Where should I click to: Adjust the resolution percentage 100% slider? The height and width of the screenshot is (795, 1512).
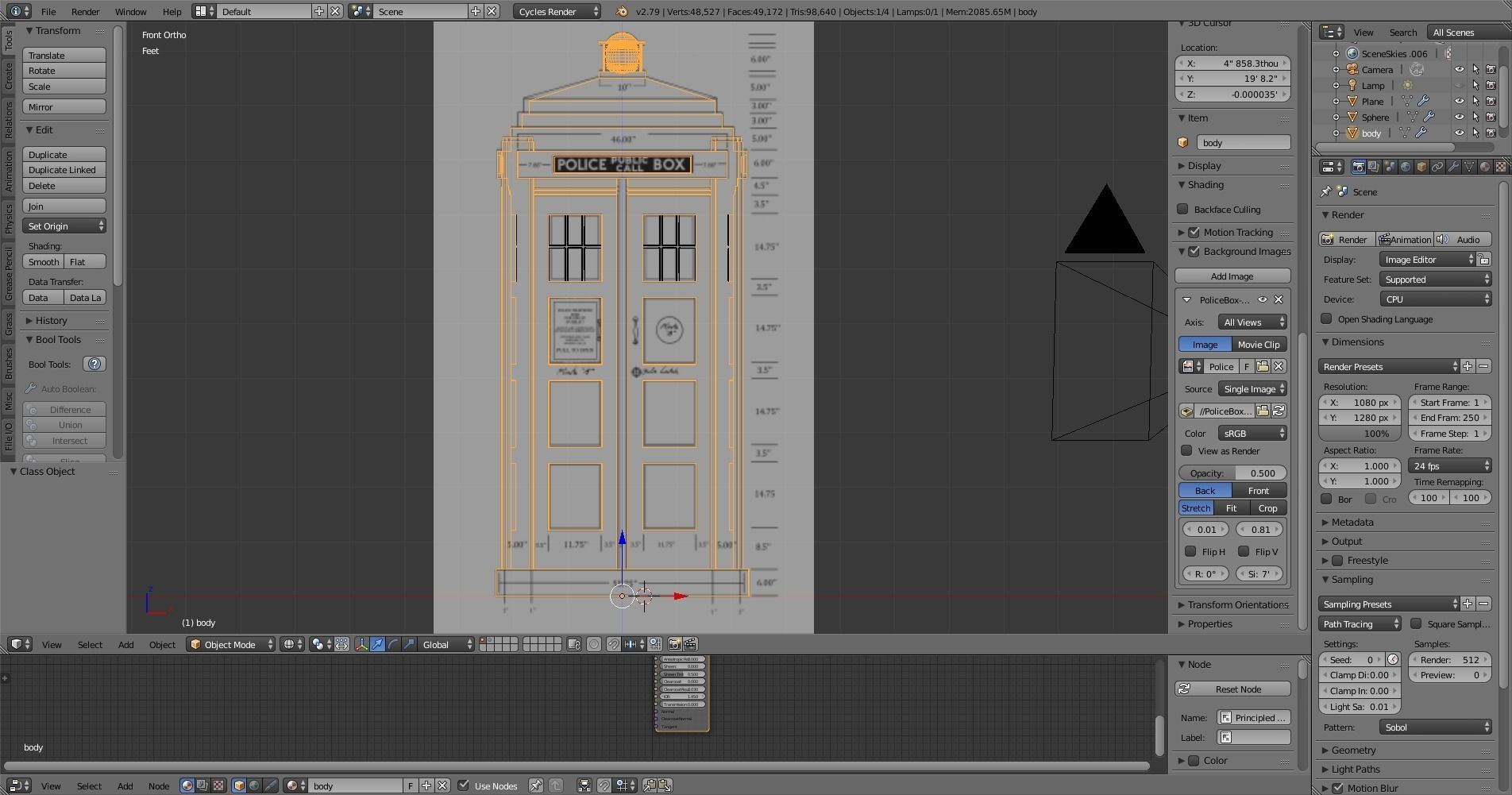pyautogui.click(x=1360, y=433)
